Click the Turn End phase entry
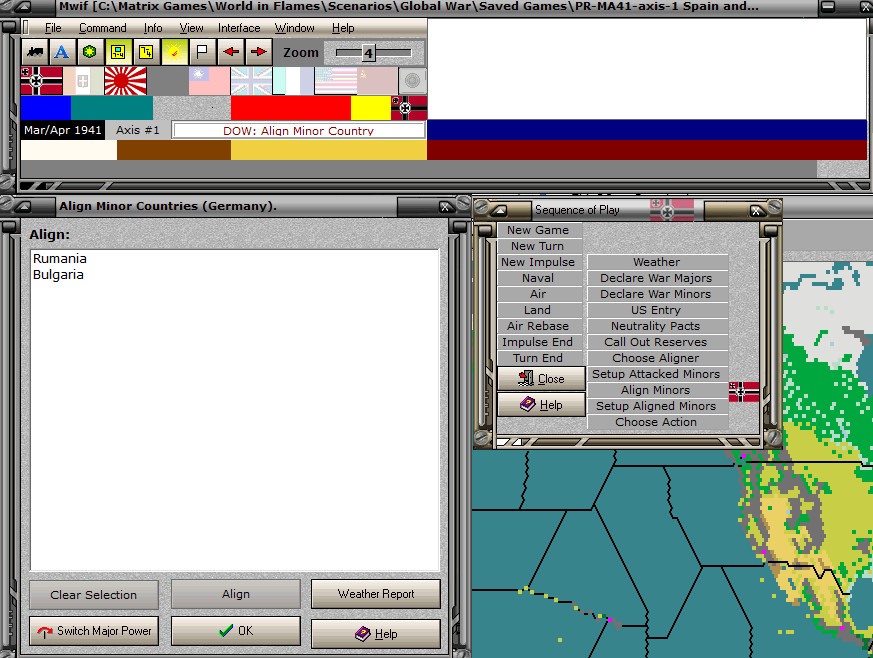This screenshot has width=873, height=658. tap(538, 358)
